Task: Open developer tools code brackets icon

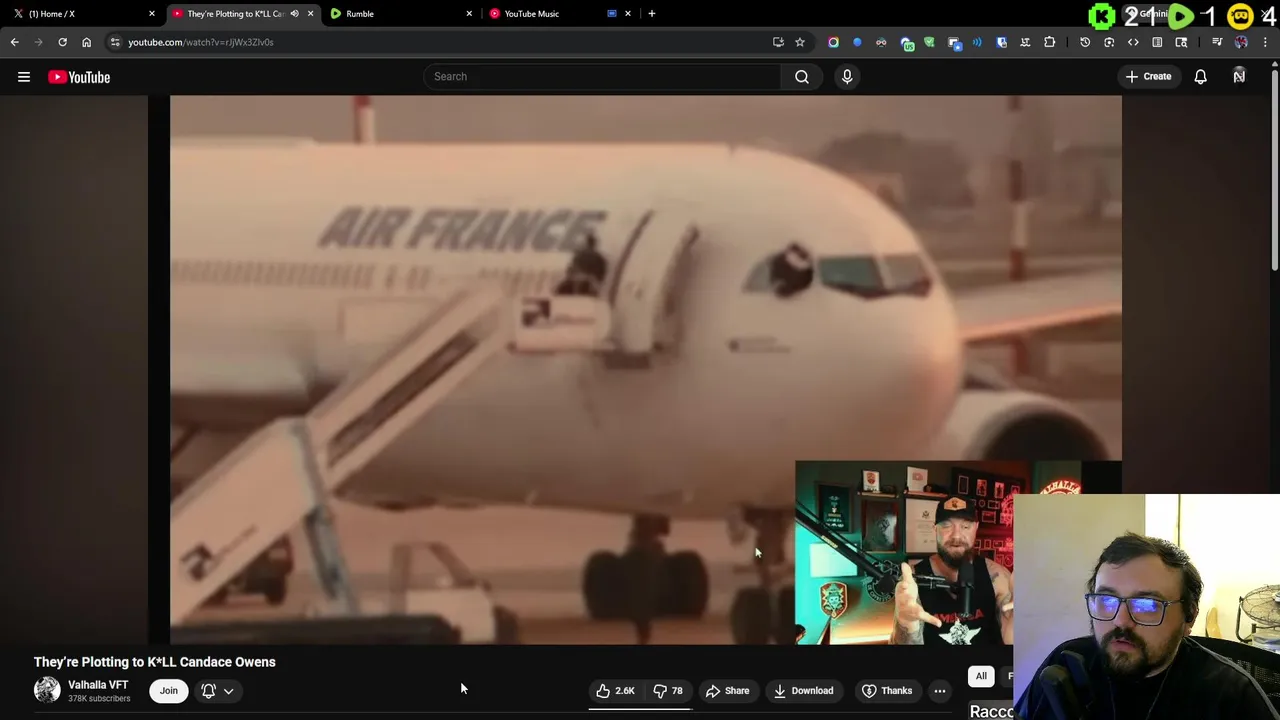Action: point(1133,42)
